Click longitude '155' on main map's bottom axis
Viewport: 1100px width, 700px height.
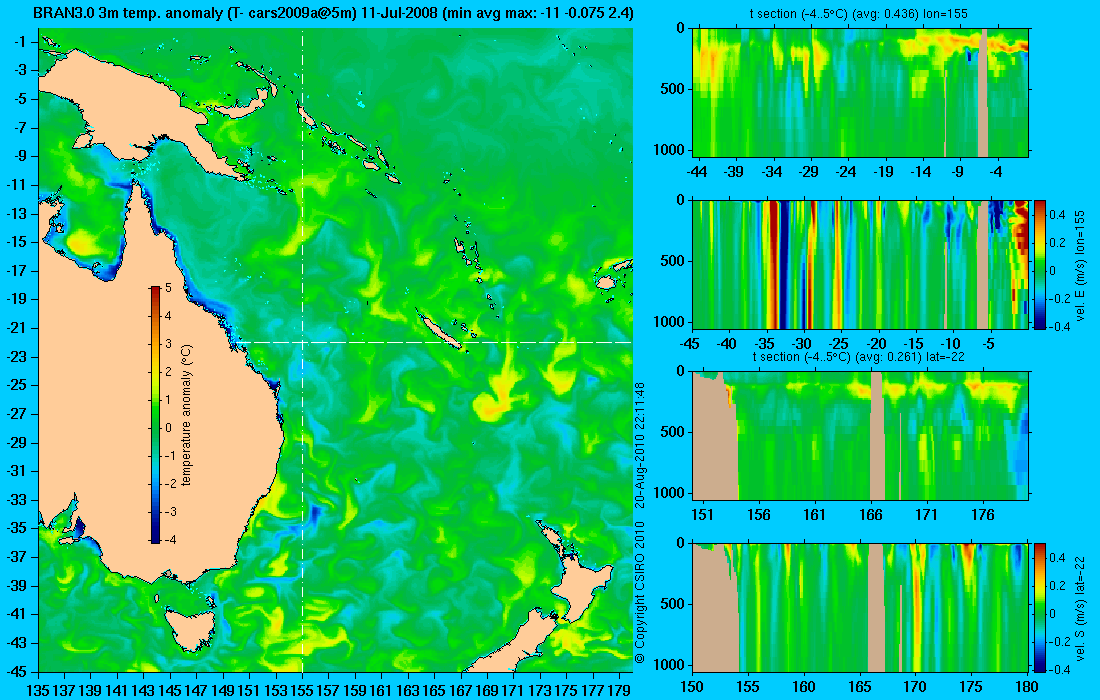[302, 690]
